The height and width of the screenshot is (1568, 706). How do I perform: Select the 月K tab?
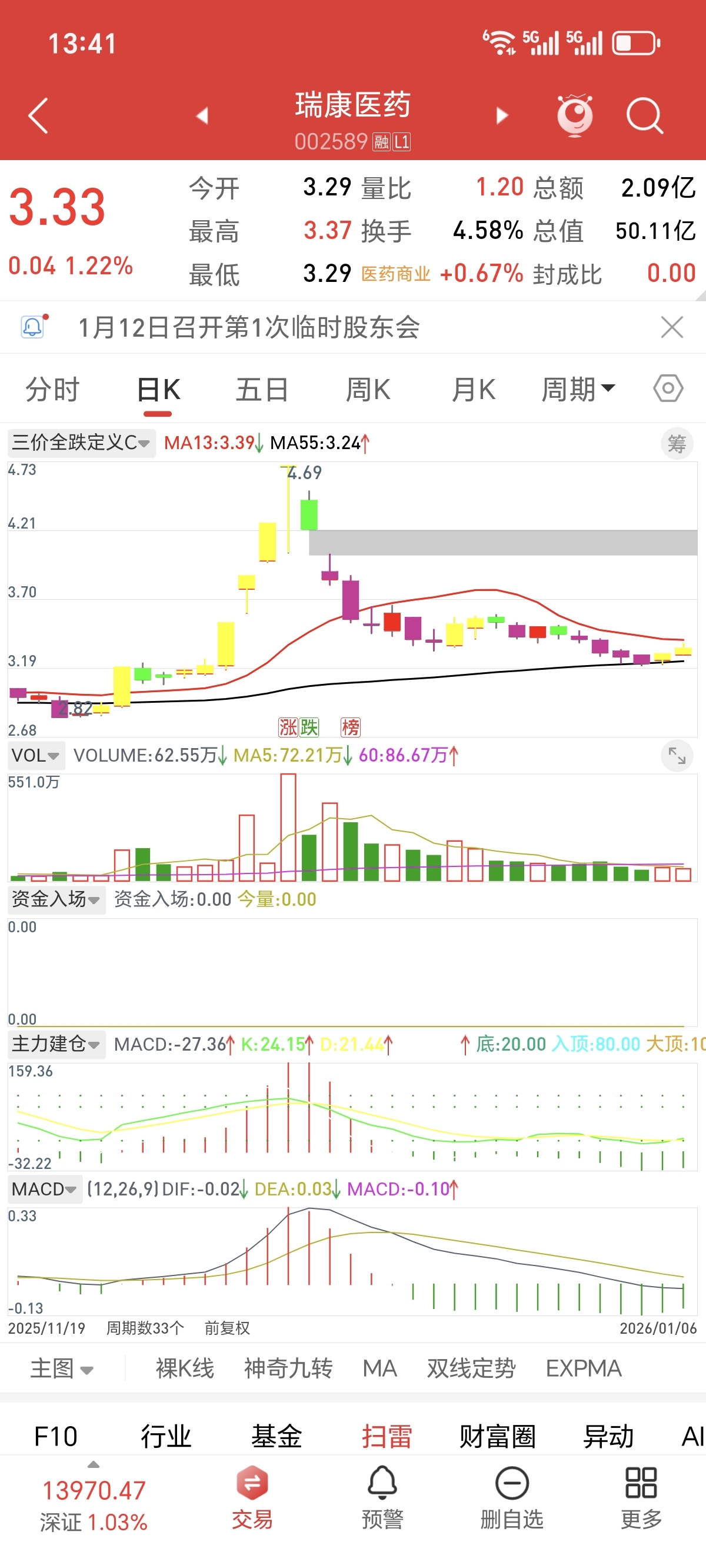tap(474, 389)
